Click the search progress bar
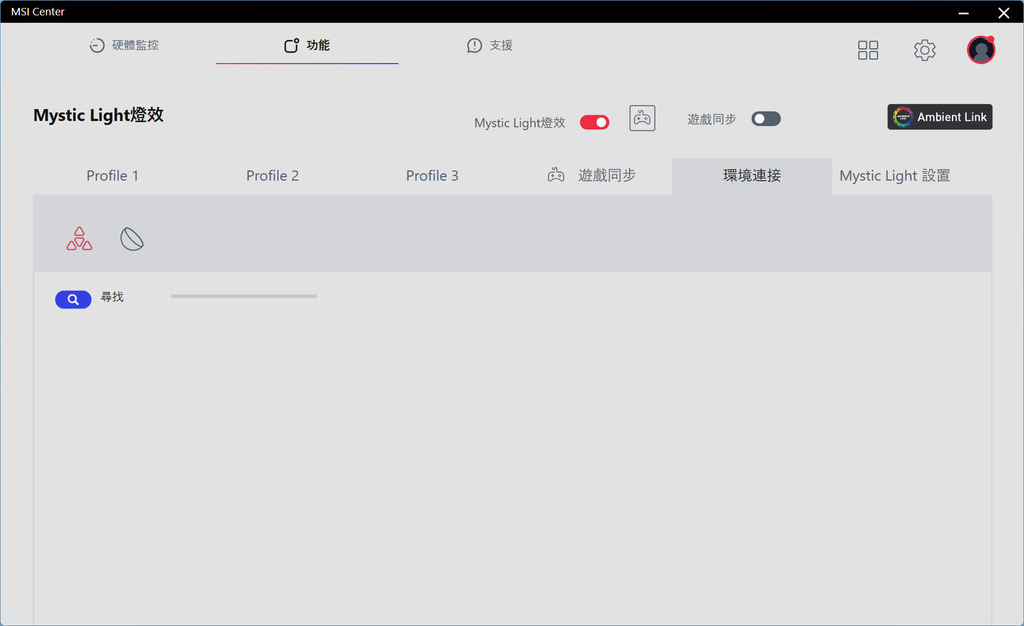Image resolution: width=1024 pixels, height=626 pixels. click(244, 296)
